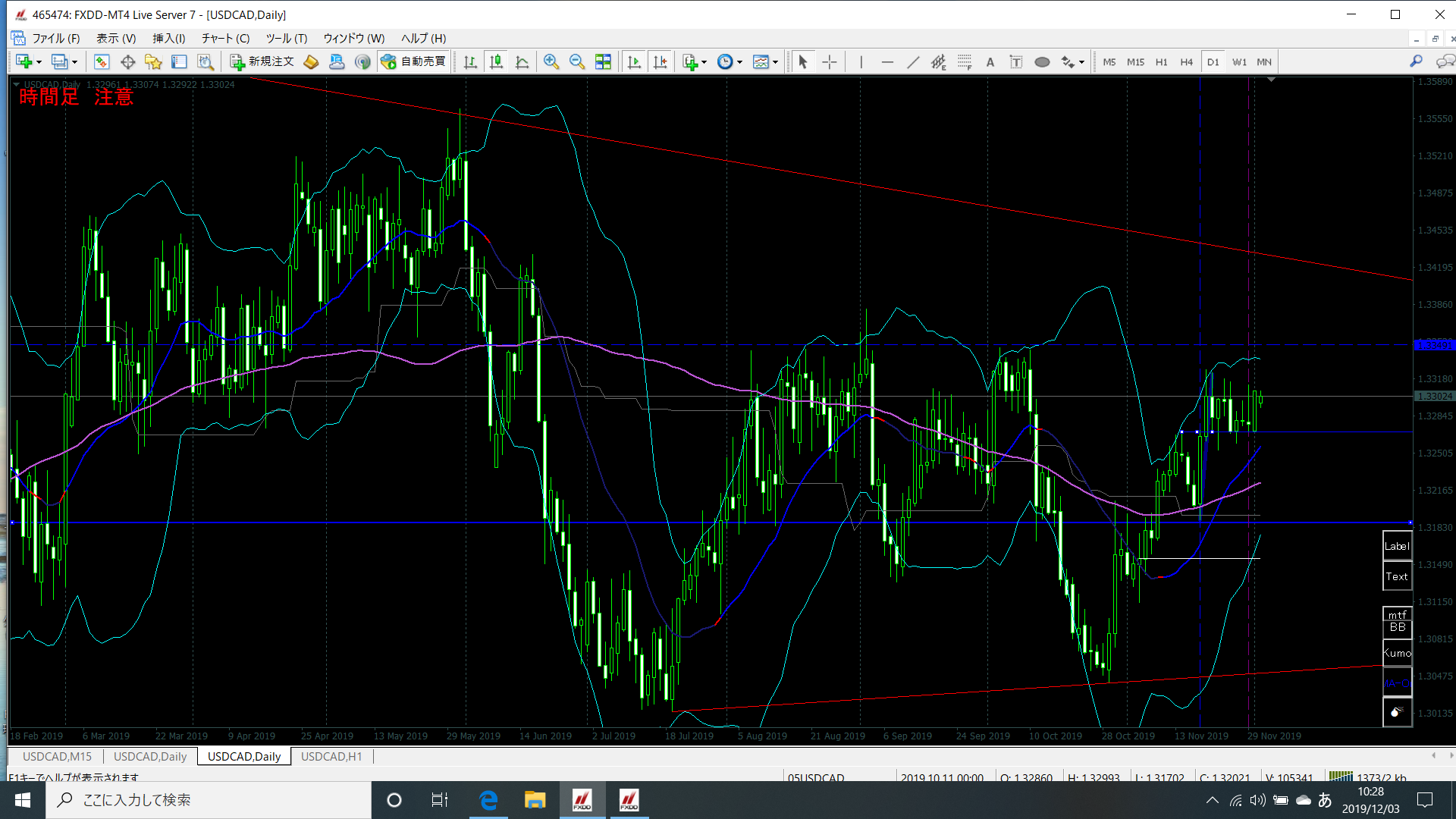1456x819 pixels.
Task: Click the search magnifier icon at right
Action: coord(1416,61)
